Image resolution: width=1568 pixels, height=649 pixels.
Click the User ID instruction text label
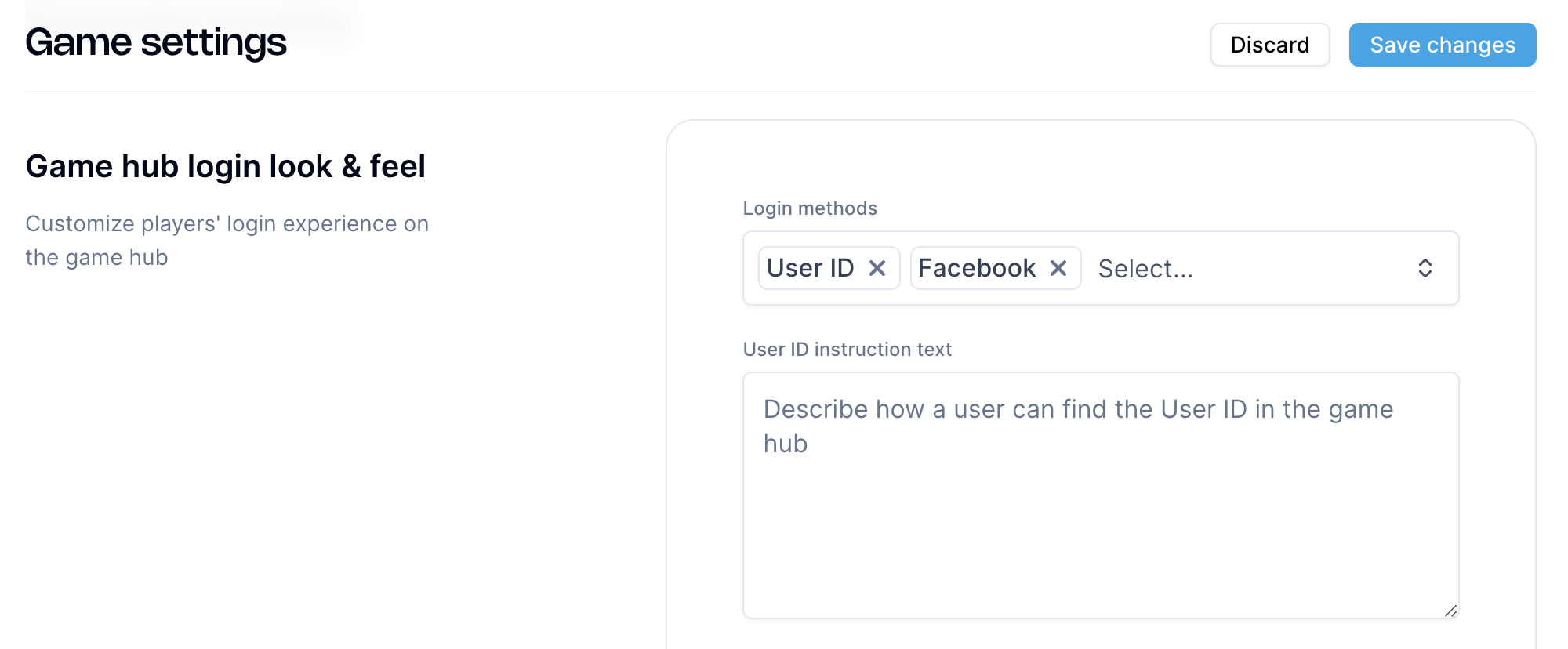click(847, 350)
